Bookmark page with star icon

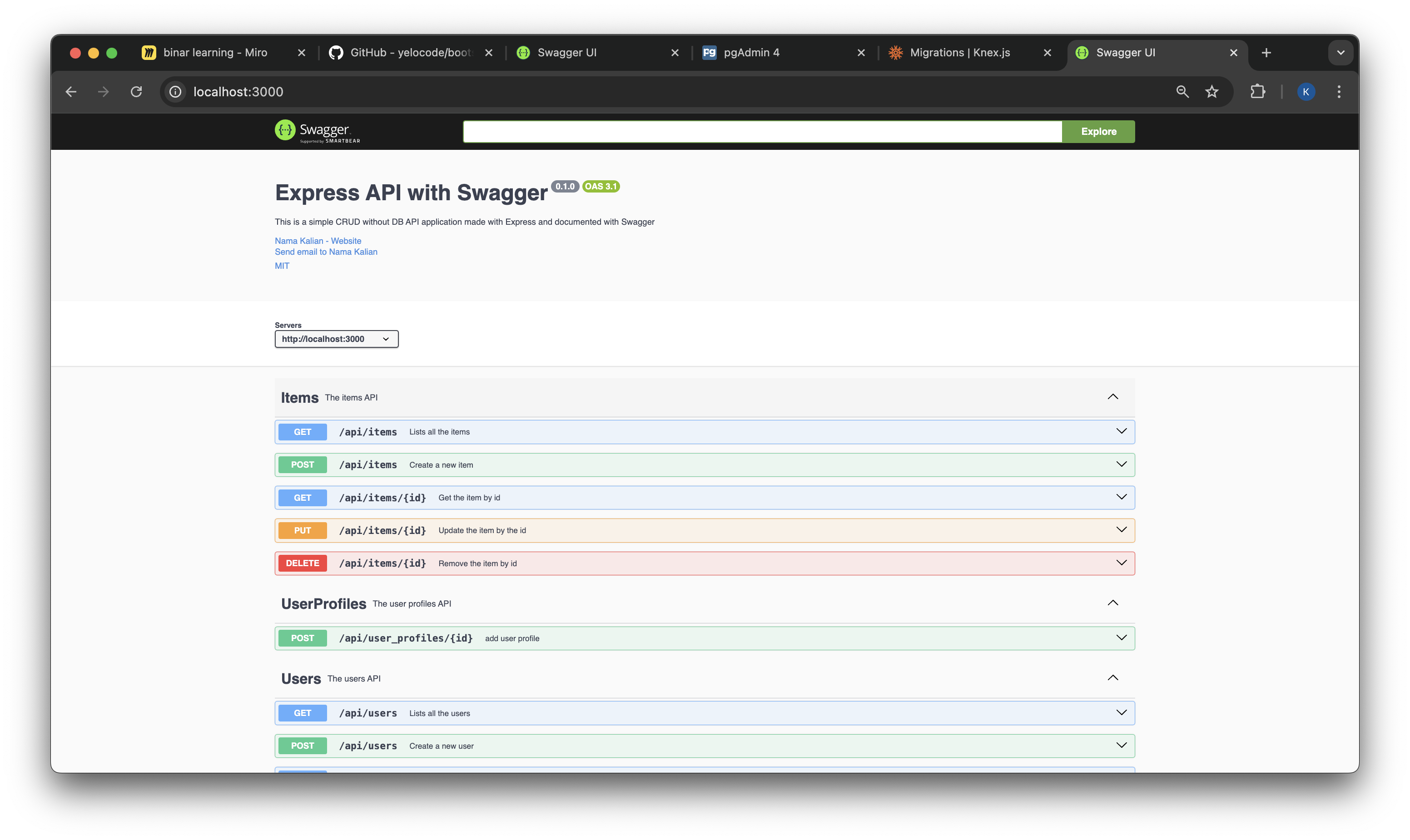[x=1212, y=92]
